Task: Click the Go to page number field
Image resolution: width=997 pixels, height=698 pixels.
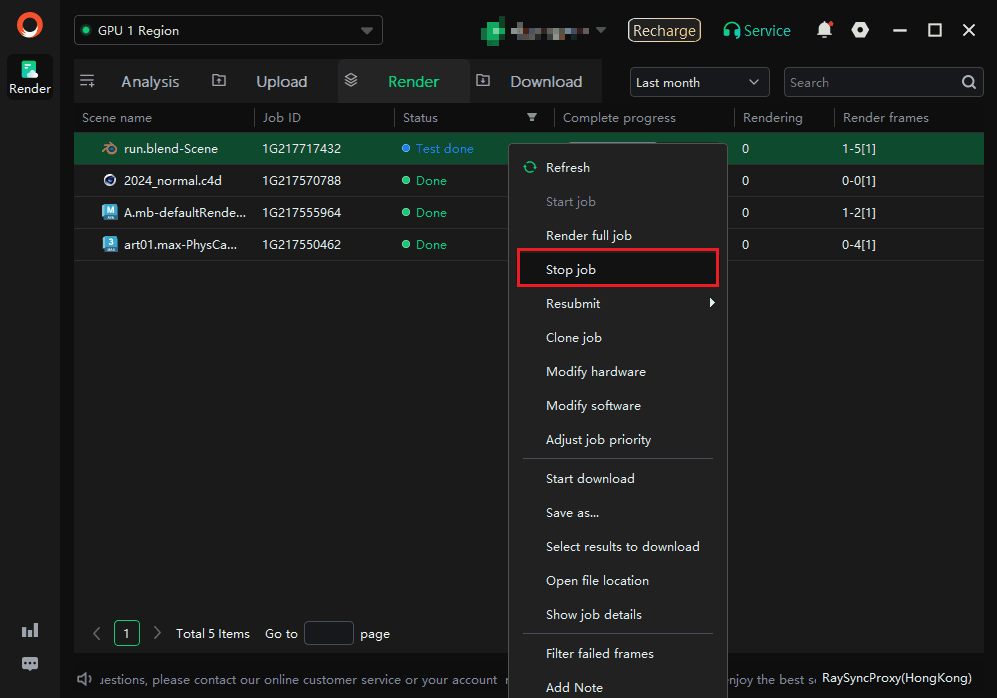Action: (328, 633)
